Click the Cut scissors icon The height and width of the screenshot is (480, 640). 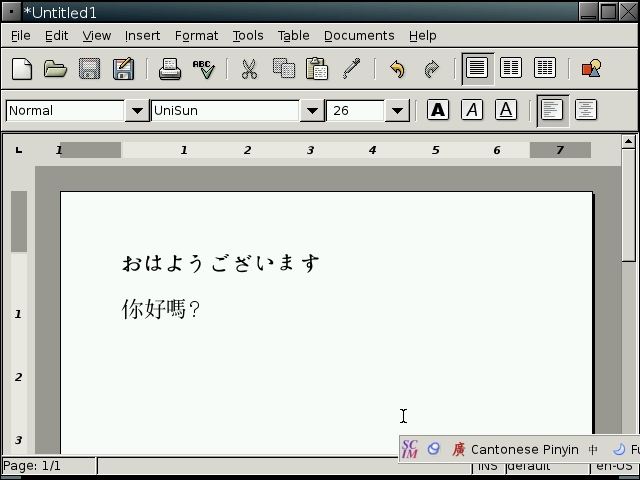[x=249, y=69]
